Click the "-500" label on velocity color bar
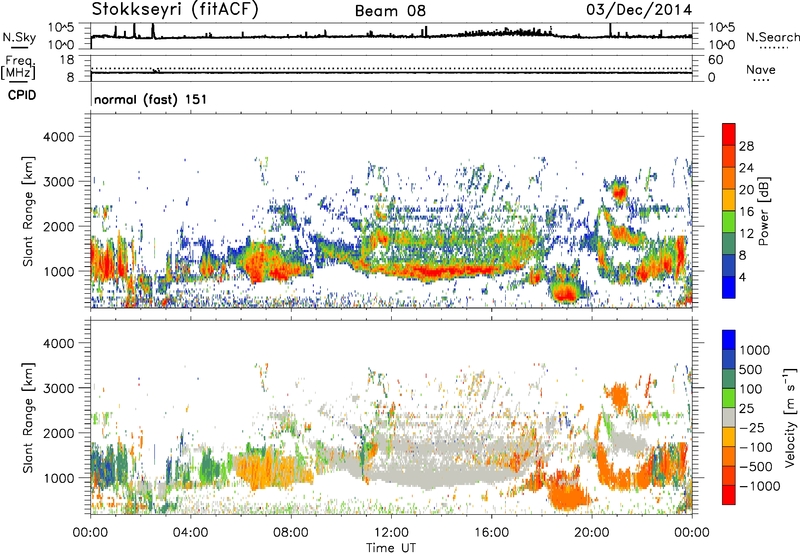 [756, 466]
